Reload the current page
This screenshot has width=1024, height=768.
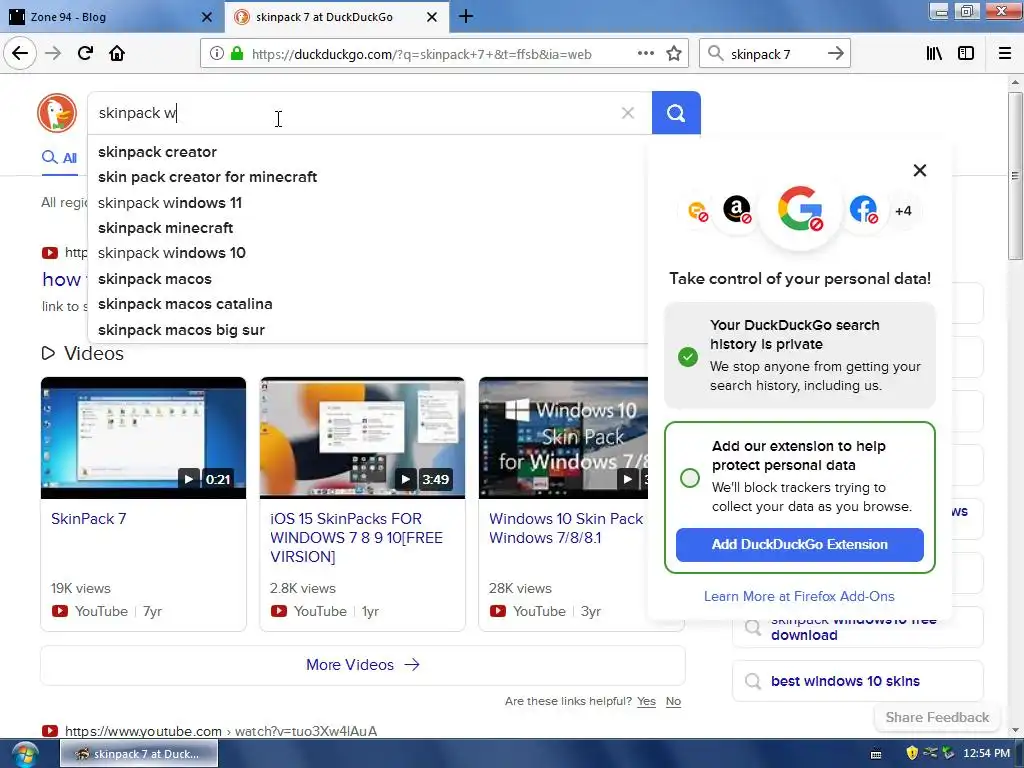click(x=85, y=54)
